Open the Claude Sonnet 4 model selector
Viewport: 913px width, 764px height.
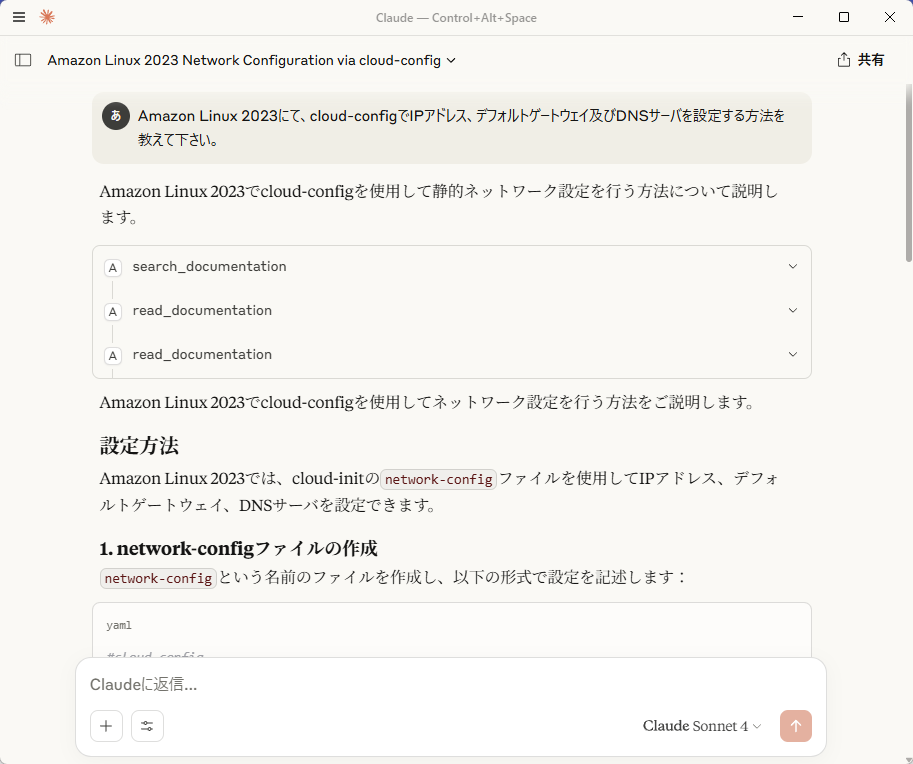pyautogui.click(x=702, y=726)
